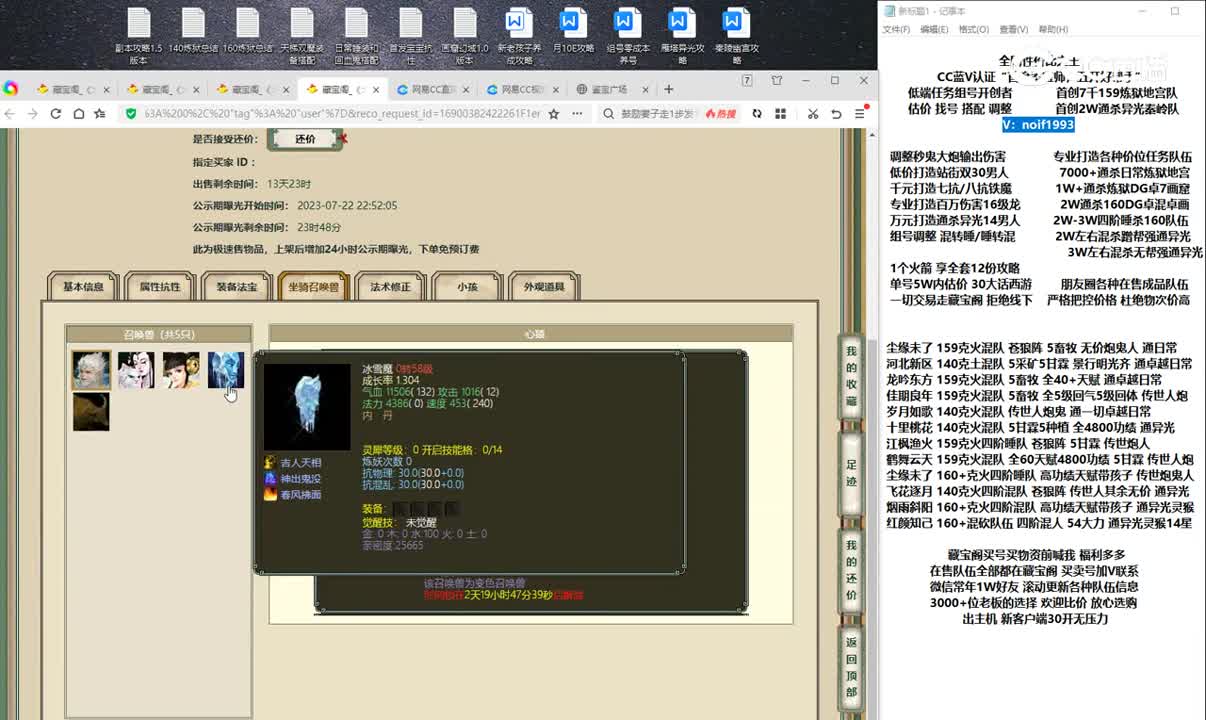
Task: Open 我的还价 side button
Action: coord(851,571)
